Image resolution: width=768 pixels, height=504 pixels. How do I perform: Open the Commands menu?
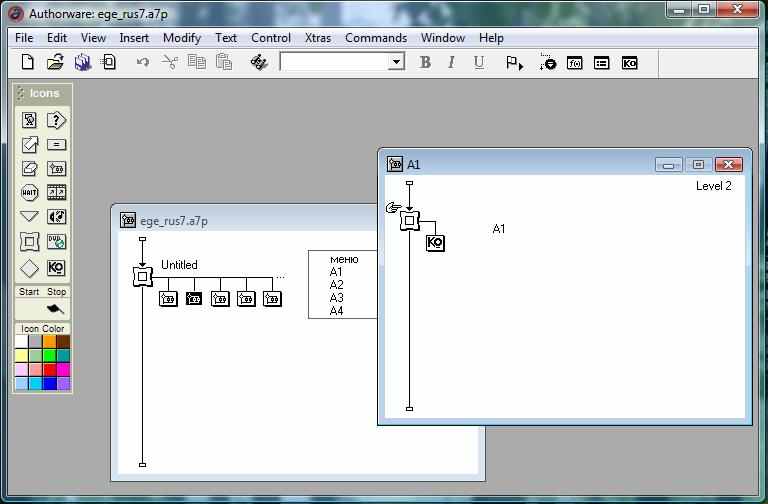[376, 38]
